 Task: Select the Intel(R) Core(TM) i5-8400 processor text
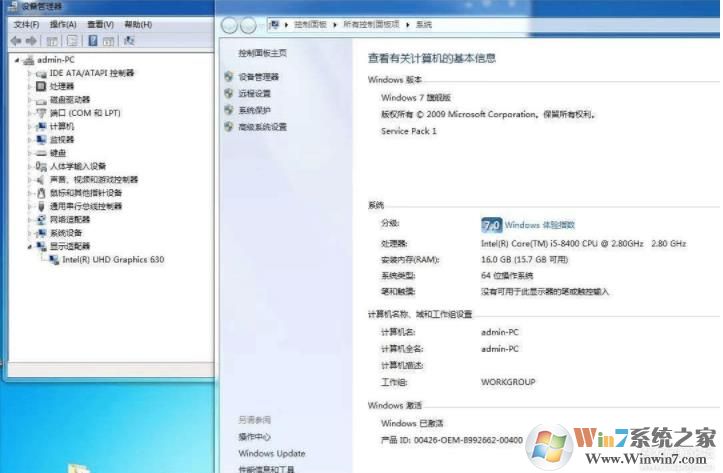pos(583,243)
